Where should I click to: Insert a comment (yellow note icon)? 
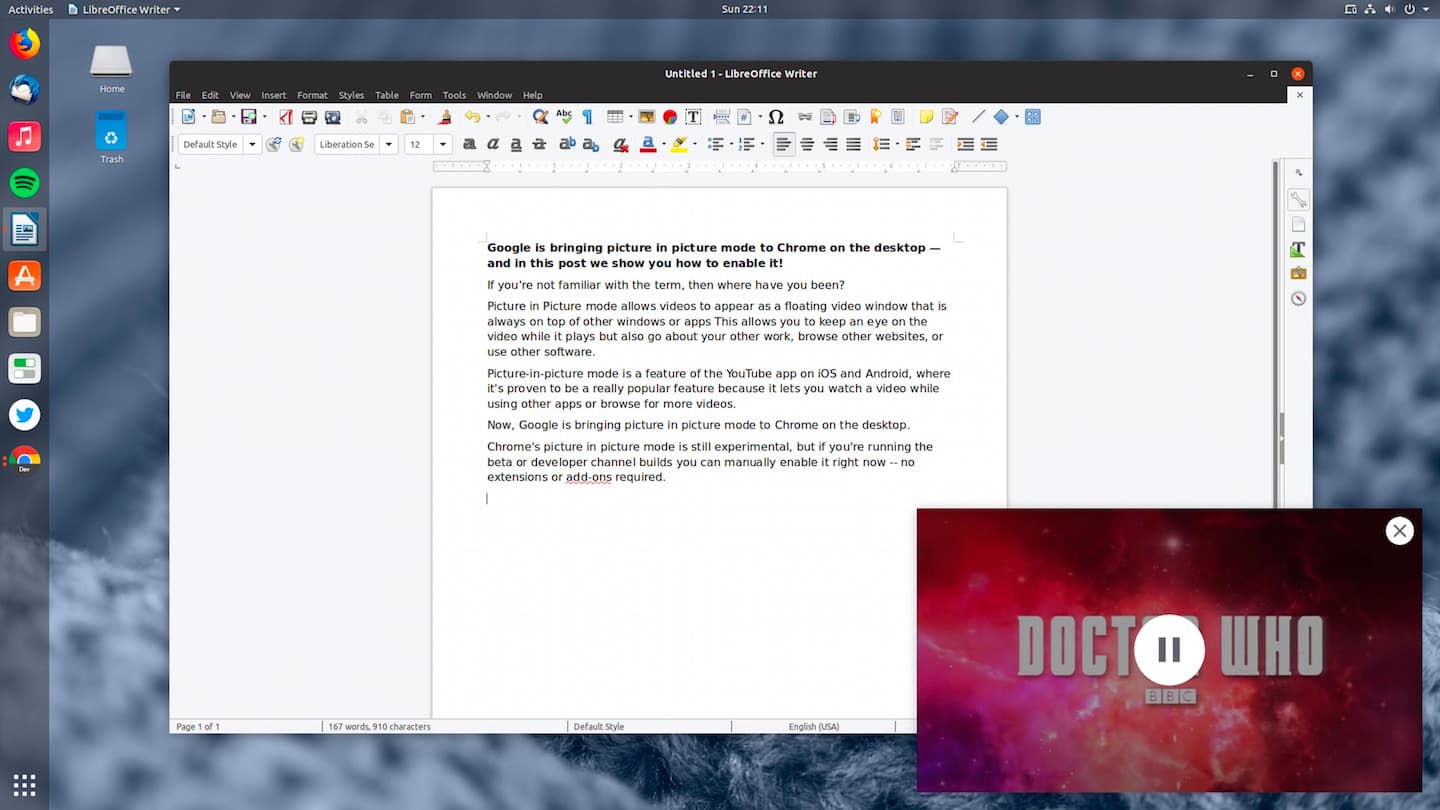[927, 117]
